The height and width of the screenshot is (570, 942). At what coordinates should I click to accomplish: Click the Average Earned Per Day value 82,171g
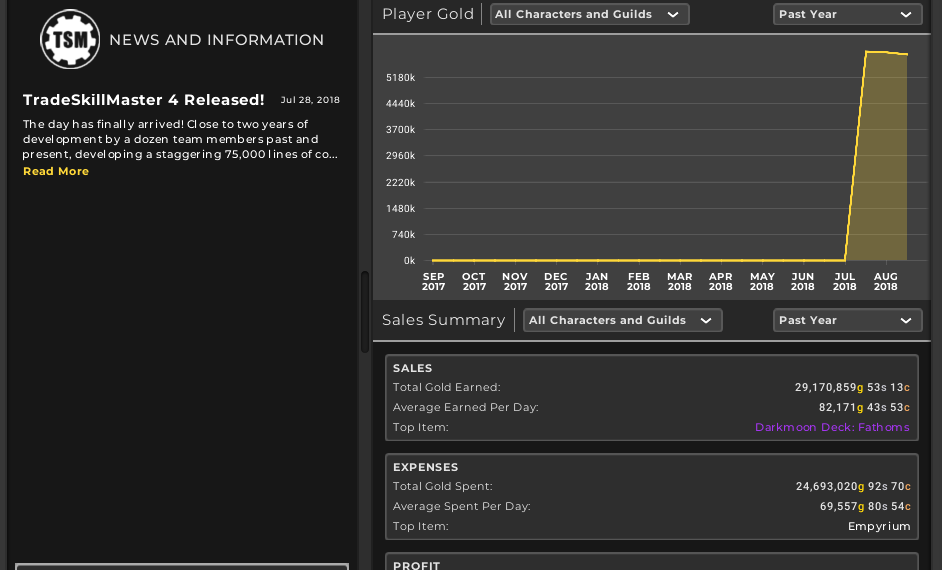[x=864, y=407]
